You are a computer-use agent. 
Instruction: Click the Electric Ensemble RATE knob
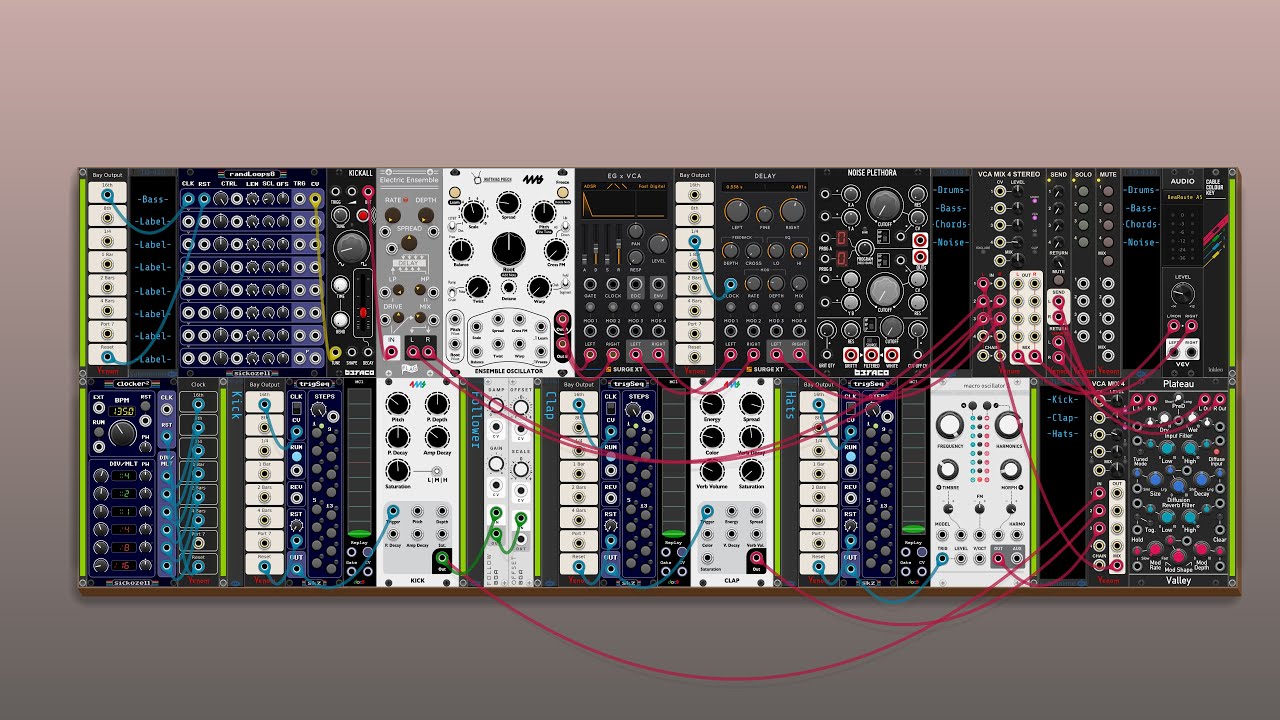point(393,215)
